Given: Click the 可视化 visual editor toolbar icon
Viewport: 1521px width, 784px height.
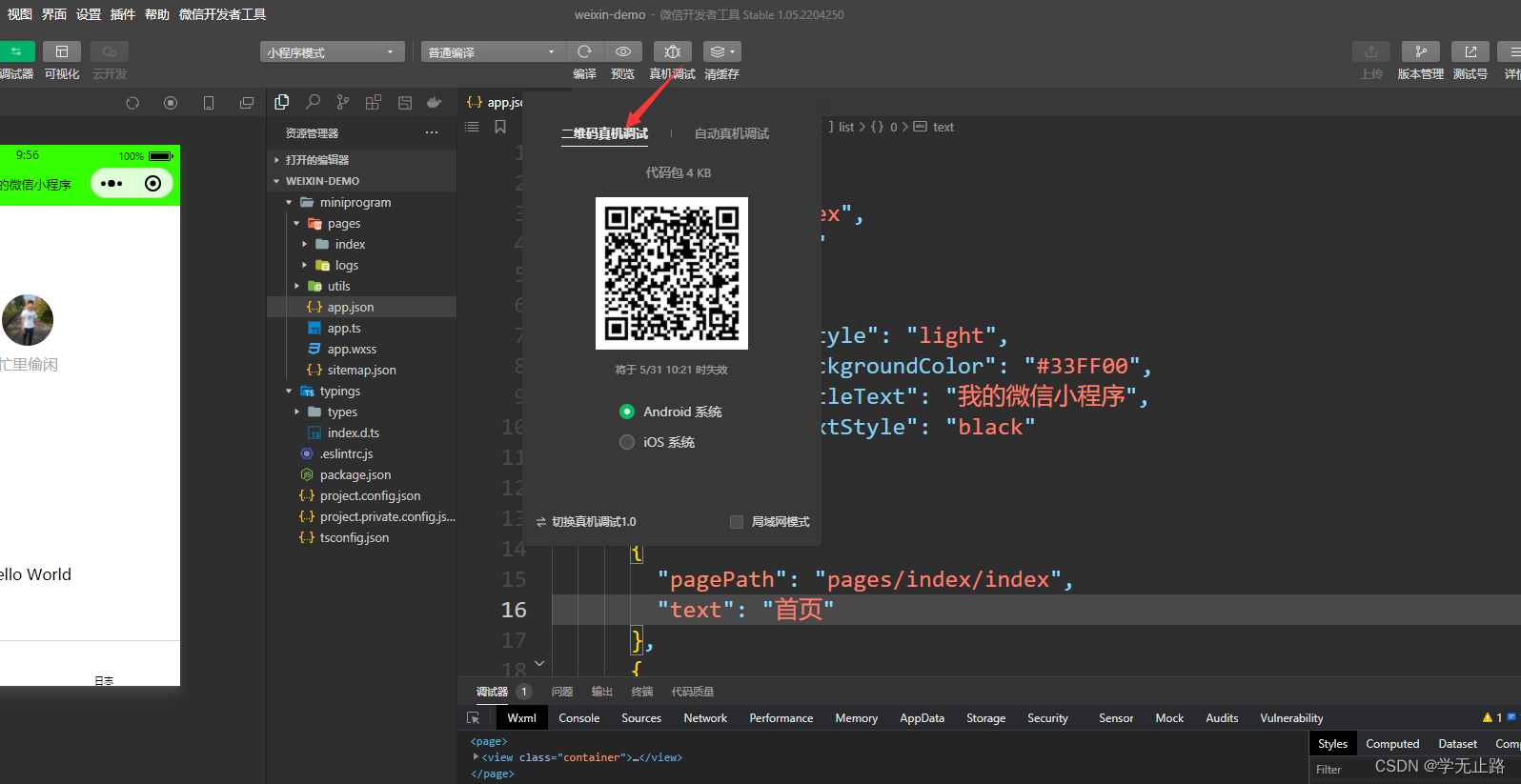Looking at the screenshot, I should [62, 51].
